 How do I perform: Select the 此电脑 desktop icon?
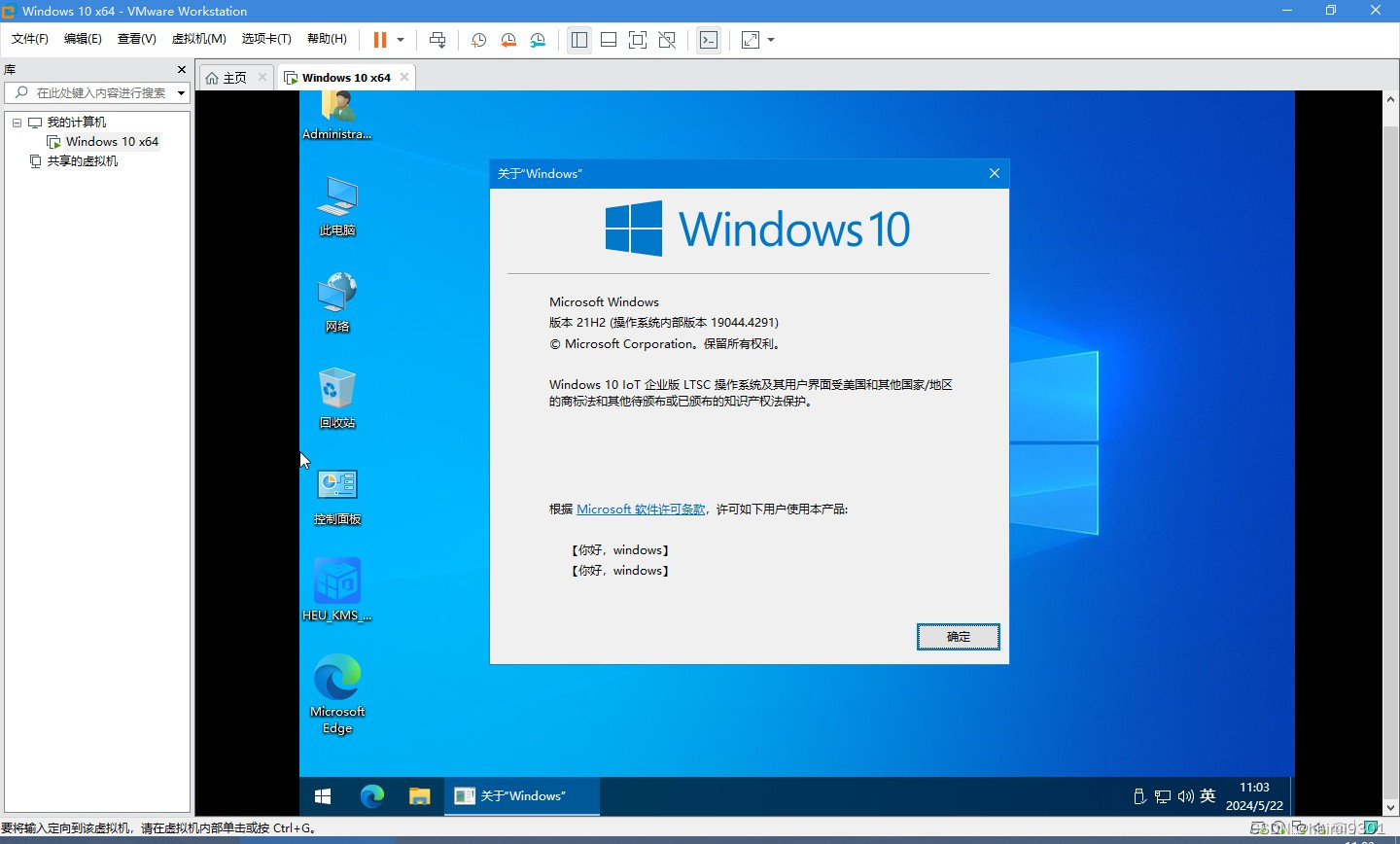[337, 206]
